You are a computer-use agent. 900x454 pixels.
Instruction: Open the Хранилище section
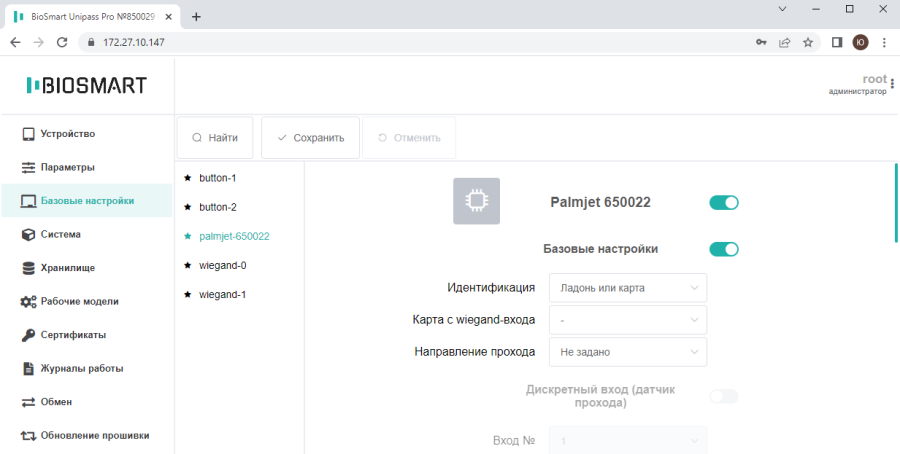point(87,268)
